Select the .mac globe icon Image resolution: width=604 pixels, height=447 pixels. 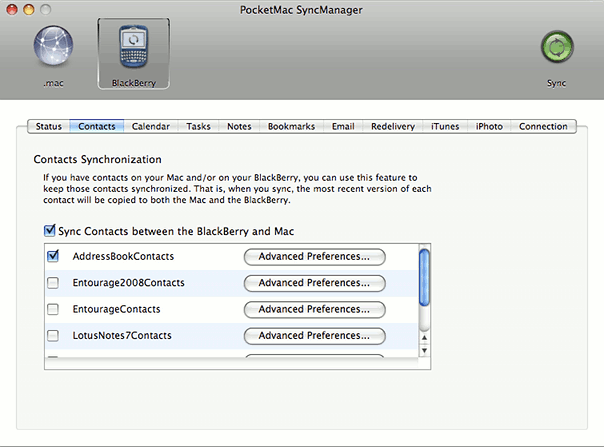[x=54, y=46]
